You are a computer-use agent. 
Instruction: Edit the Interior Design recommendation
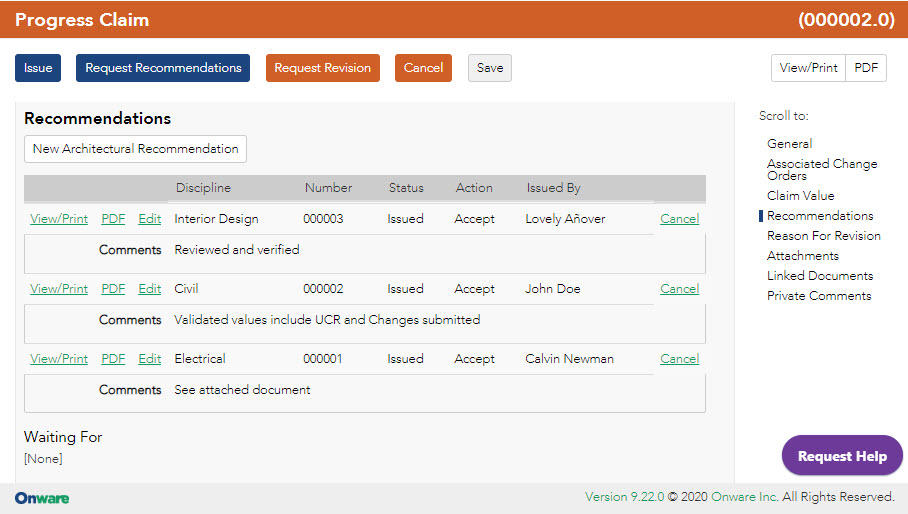149,219
